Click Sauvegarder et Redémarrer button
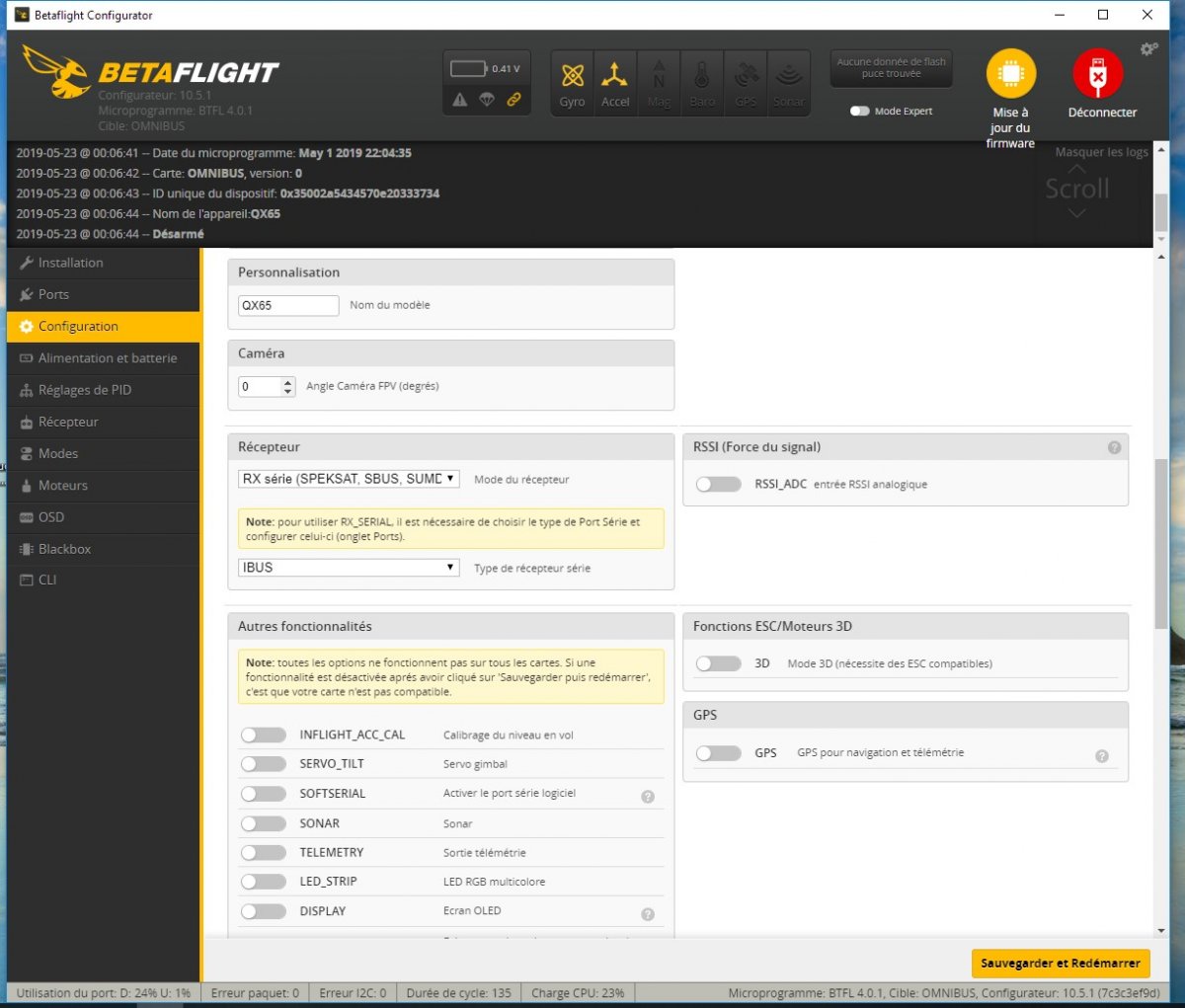1185x1008 pixels. pos(1060,964)
